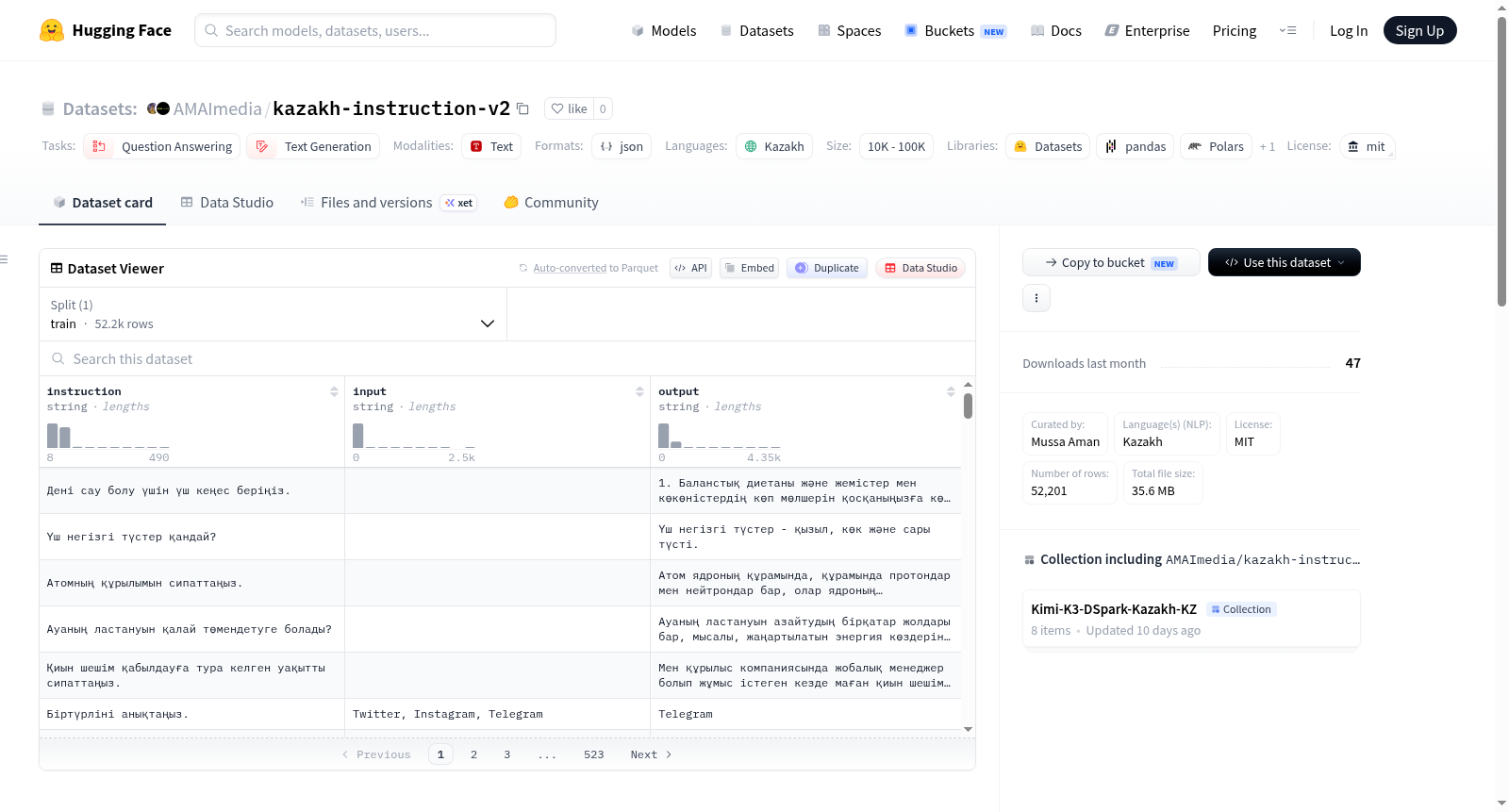1509x812 pixels.
Task: Like this dataset
Action: [570, 108]
